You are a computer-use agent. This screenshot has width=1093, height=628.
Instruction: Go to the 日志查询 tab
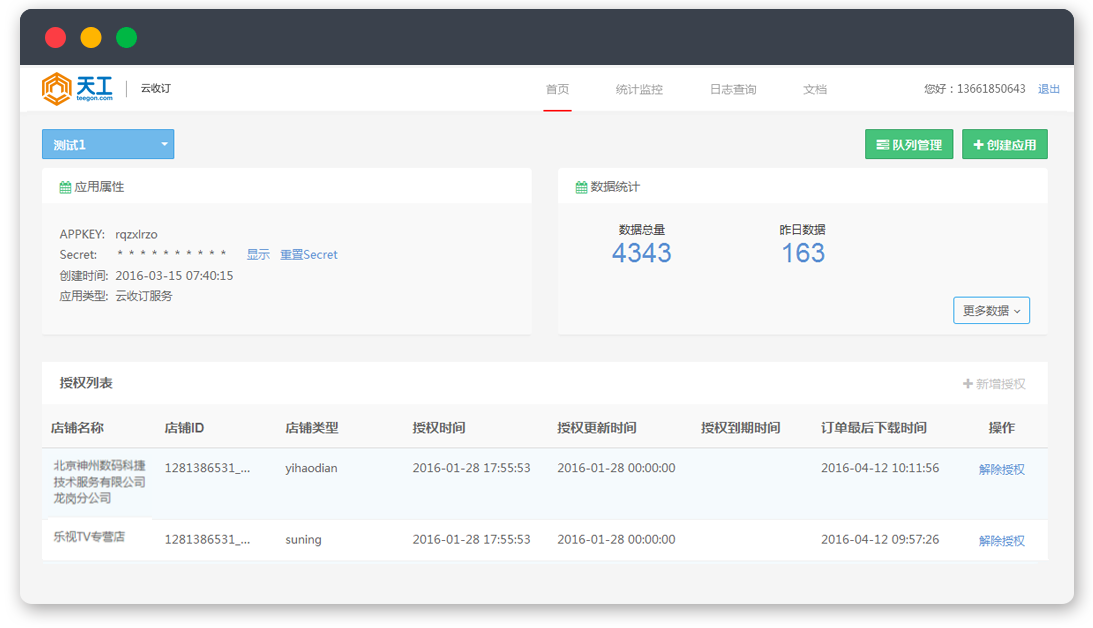(x=733, y=89)
